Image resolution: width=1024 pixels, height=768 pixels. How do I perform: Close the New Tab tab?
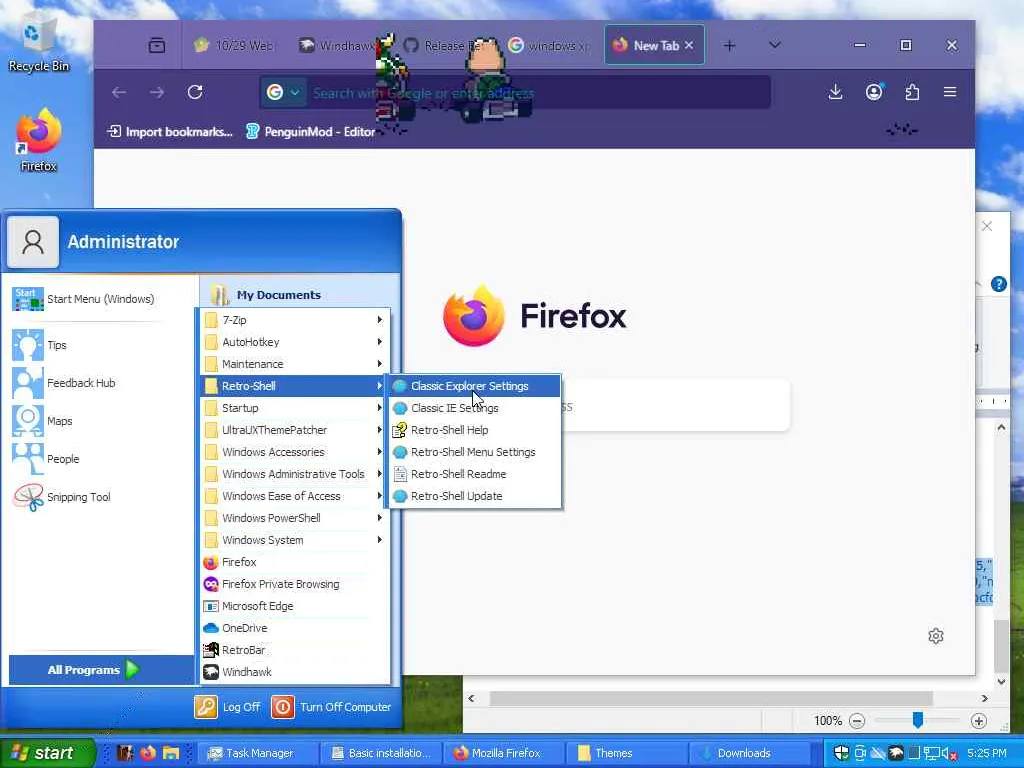tap(689, 46)
